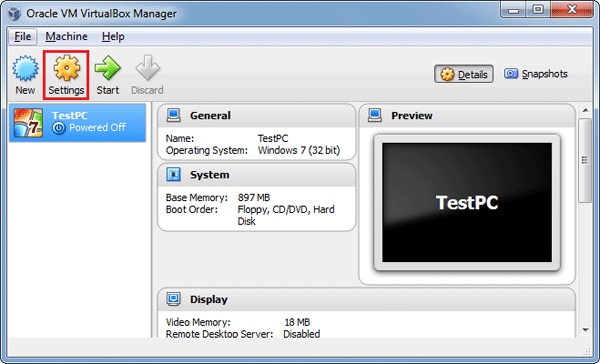
Task: Click the Windows 7 icon of TestPC
Action: click(28, 123)
